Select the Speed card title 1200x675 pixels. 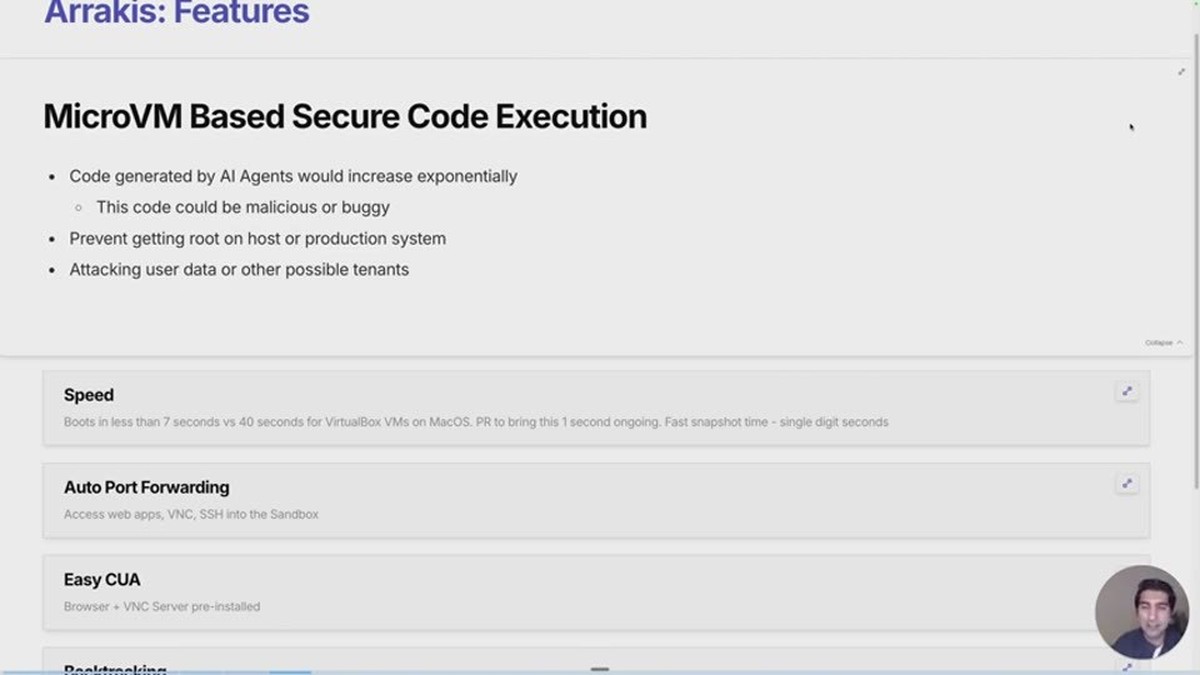click(89, 395)
